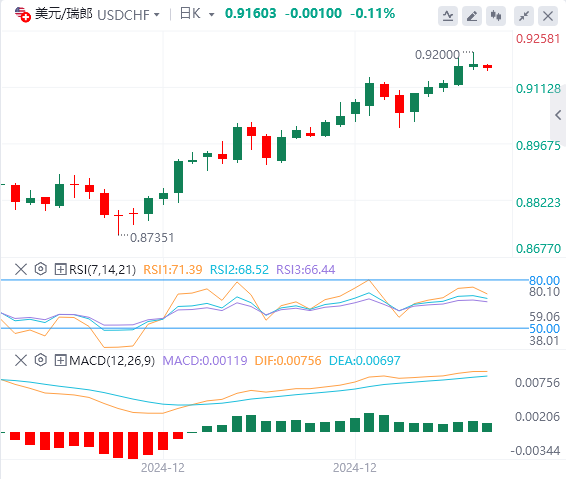
Task: Click the MACD axis label -0.00344
Action: (535, 451)
